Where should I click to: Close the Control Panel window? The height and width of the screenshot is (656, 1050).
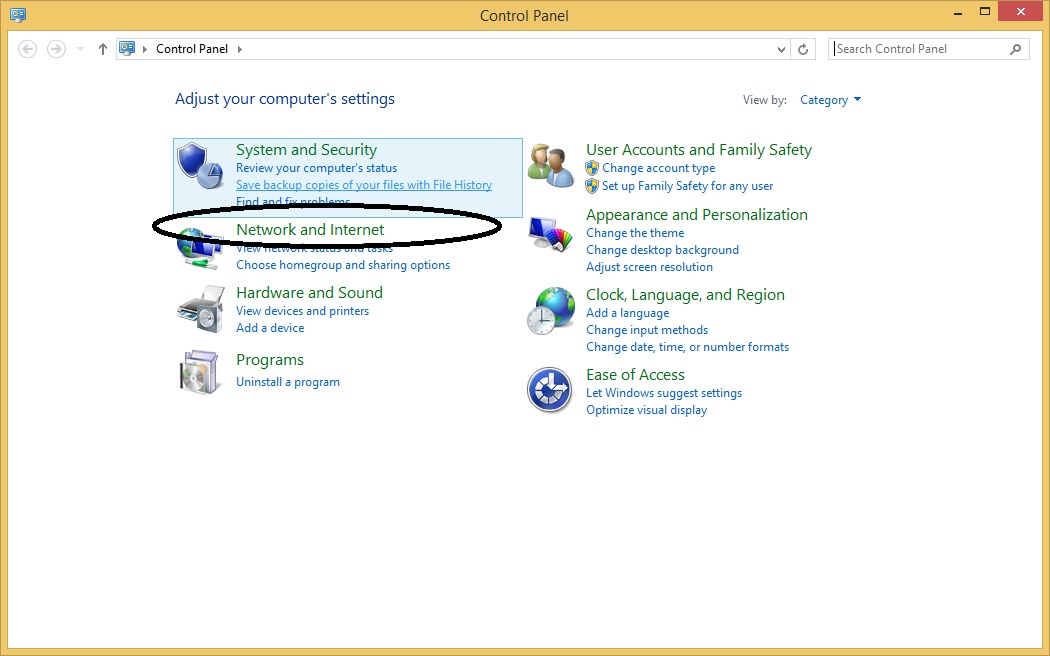tap(1021, 11)
